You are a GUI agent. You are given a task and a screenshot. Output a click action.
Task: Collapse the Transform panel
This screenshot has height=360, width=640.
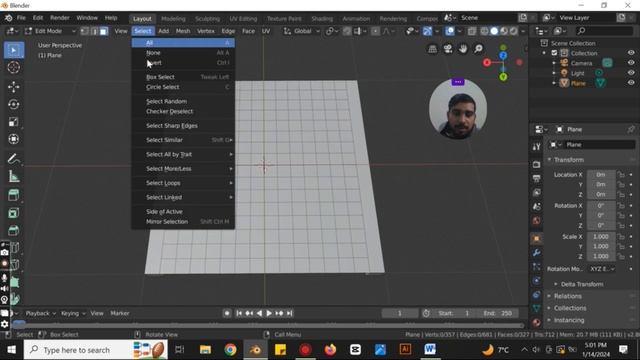[569, 160]
